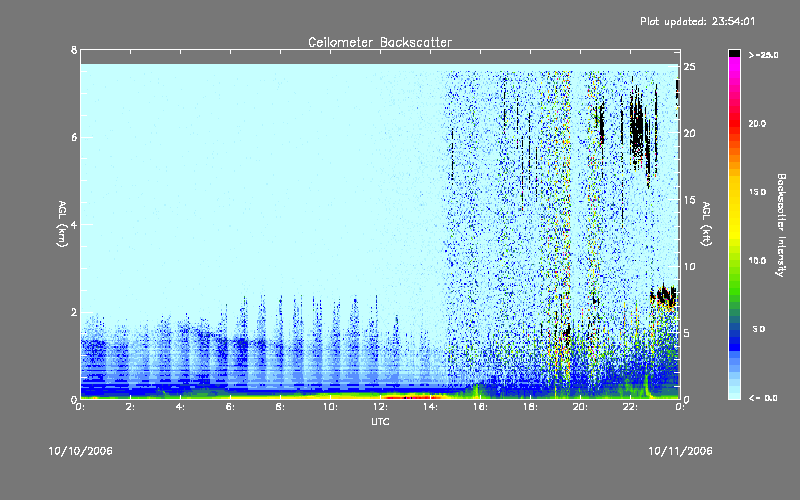
Task: Click the black cloud layer near 2 km around 23 UTC
Action: point(663,296)
